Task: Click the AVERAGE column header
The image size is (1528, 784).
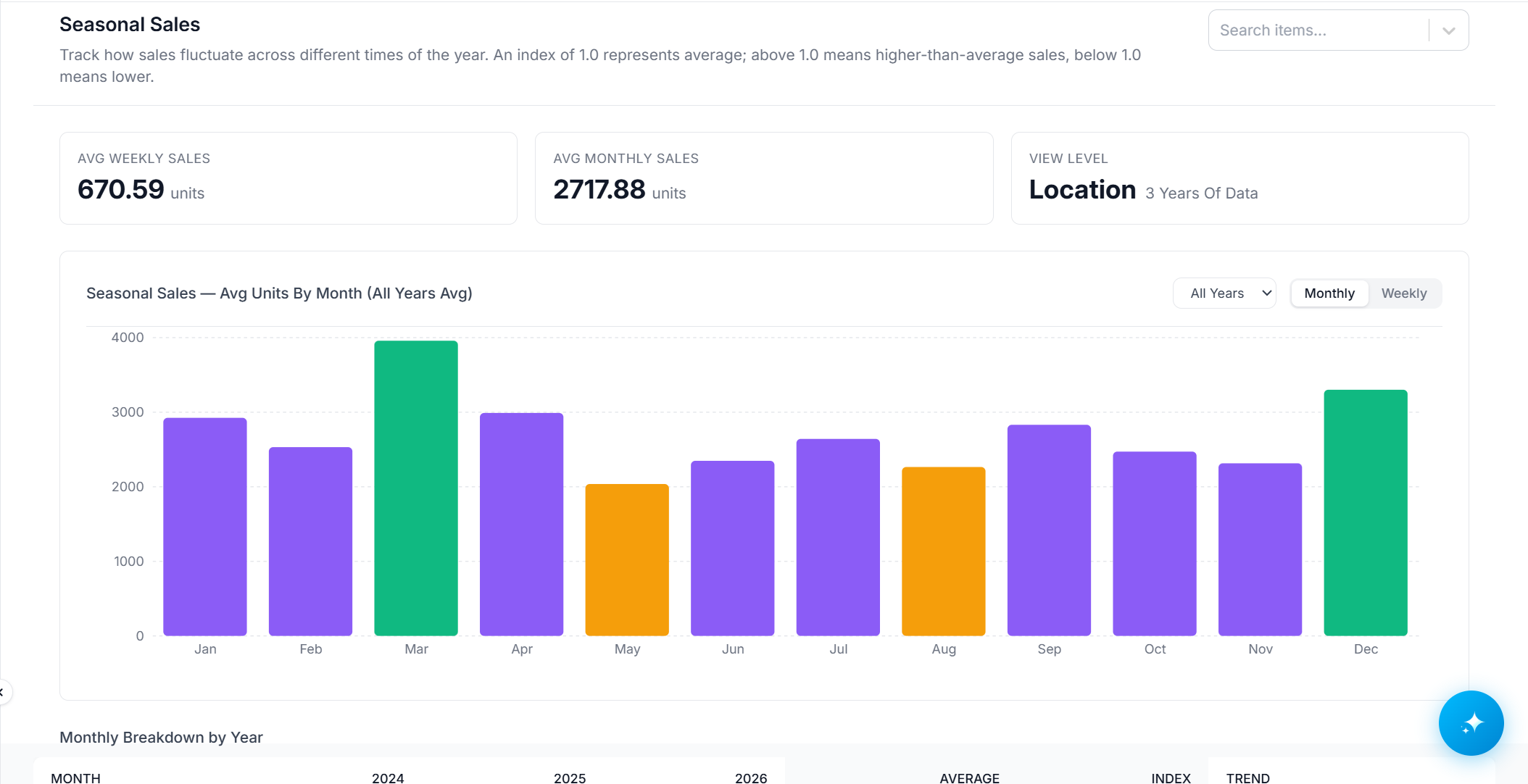Action: click(969, 777)
